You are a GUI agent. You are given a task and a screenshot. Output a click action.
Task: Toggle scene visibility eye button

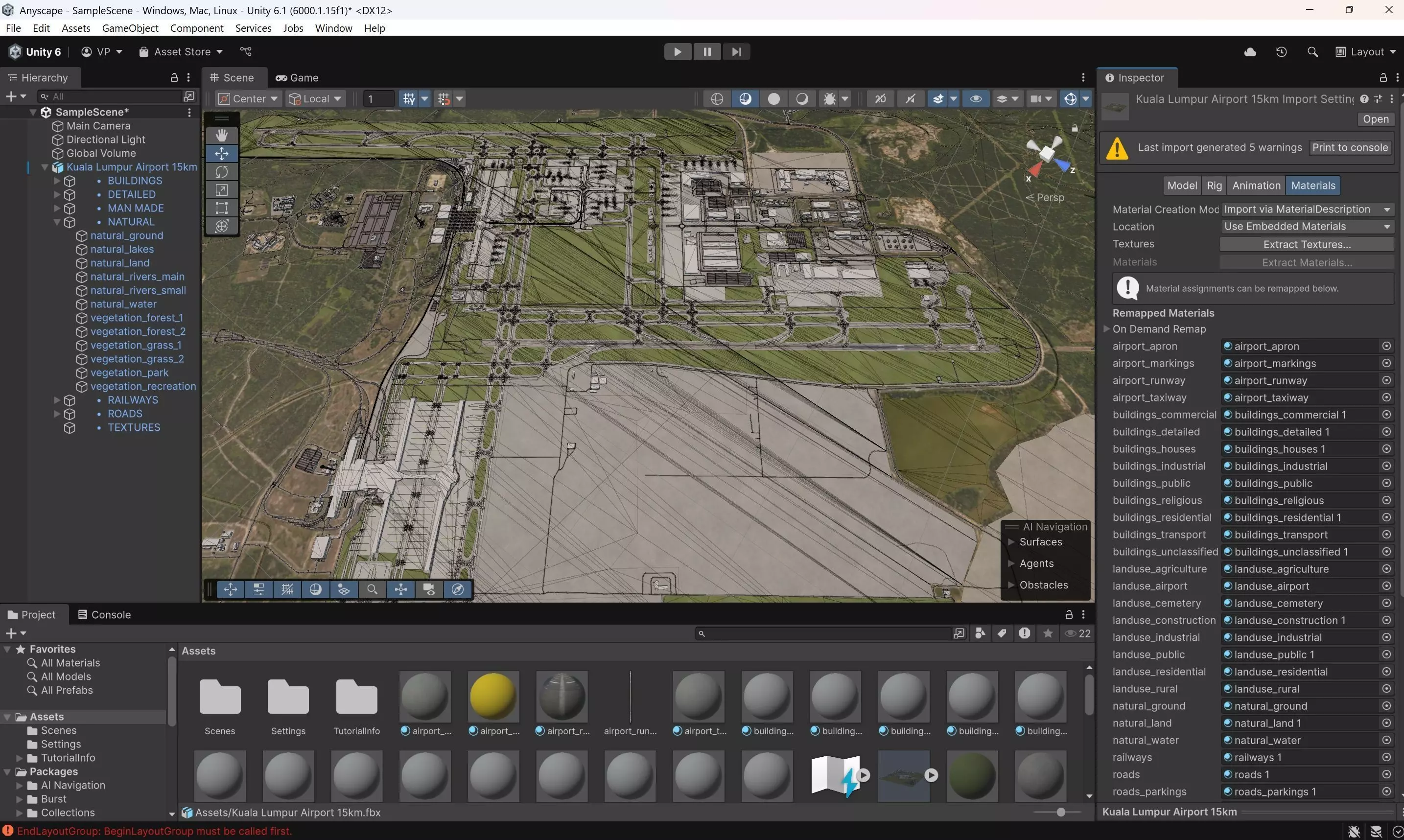point(976,99)
